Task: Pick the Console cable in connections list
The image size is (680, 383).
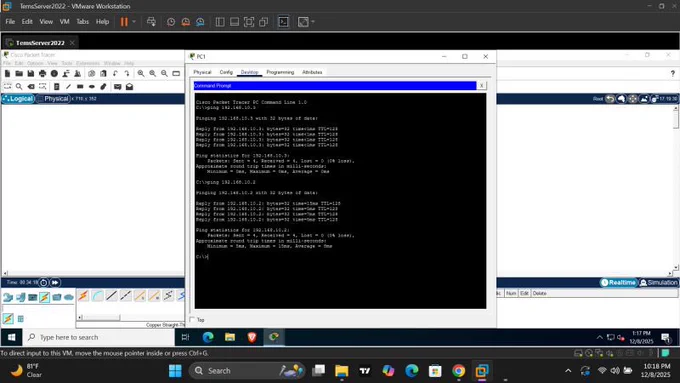Action: tap(98, 296)
